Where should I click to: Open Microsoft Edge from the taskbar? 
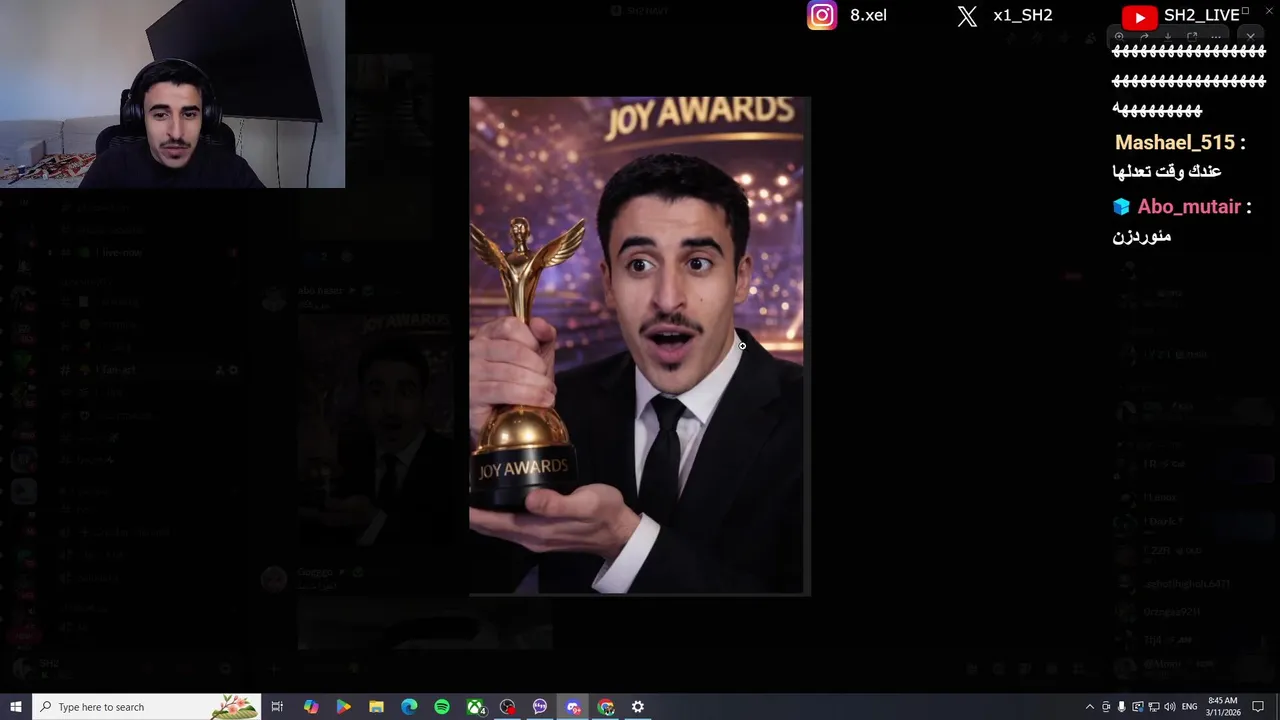pos(409,707)
